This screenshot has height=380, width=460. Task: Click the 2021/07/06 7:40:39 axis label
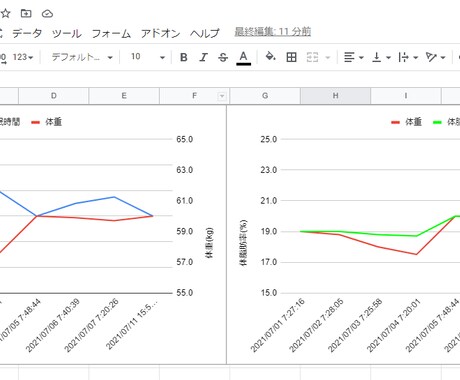click(x=53, y=325)
